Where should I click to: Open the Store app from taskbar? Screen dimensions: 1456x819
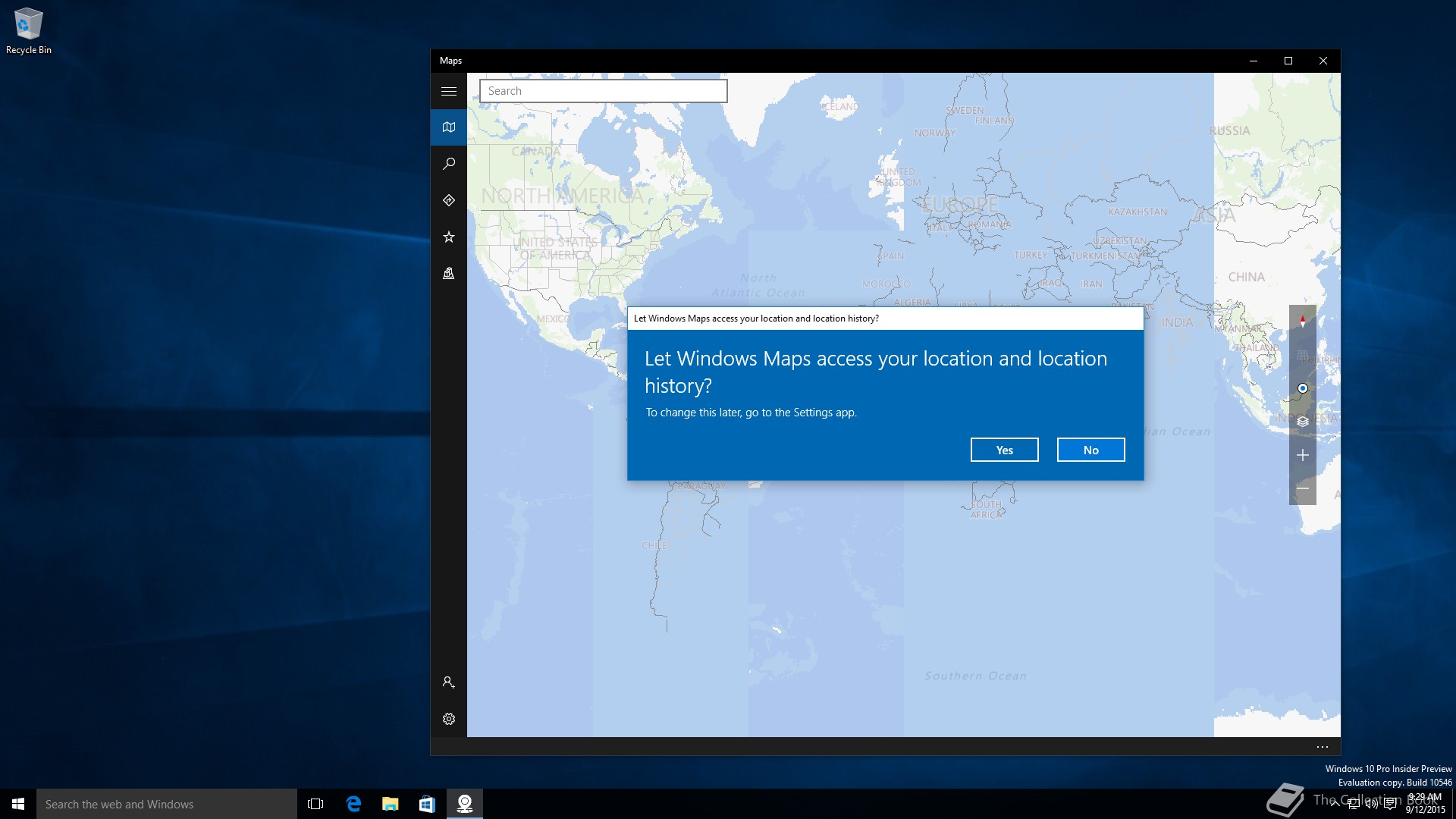pos(427,804)
